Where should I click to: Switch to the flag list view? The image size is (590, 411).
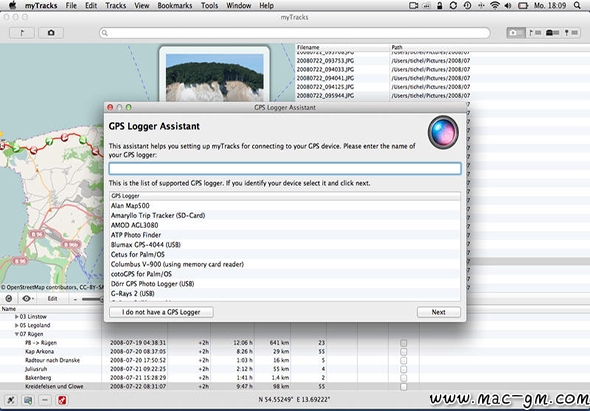coord(535,33)
